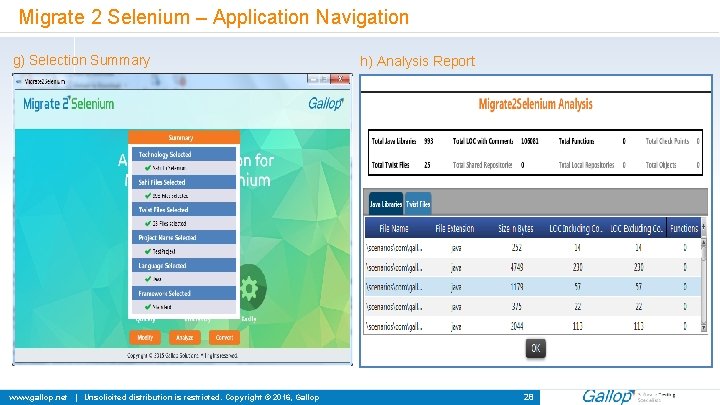The height and width of the screenshot is (405, 720).
Task: Click the Total Local Repositories label
Action: 586,165
